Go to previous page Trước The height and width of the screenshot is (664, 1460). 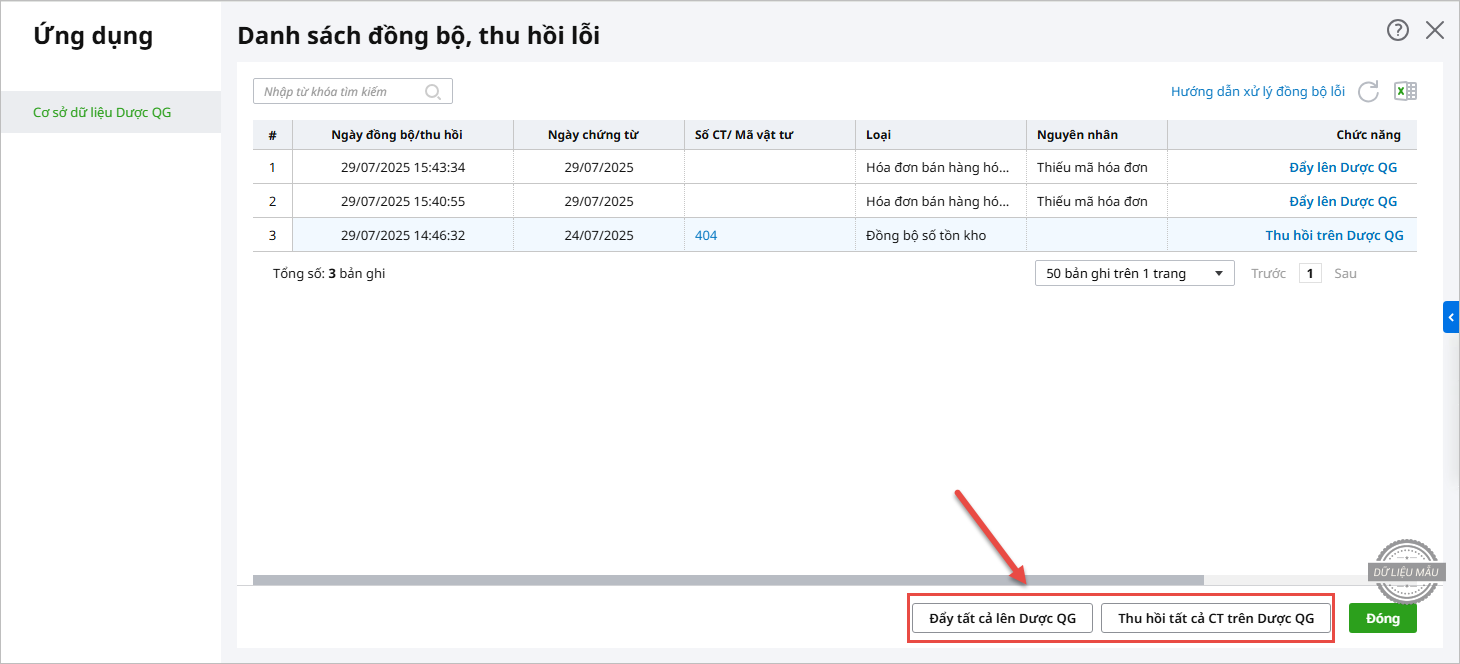(1268, 273)
